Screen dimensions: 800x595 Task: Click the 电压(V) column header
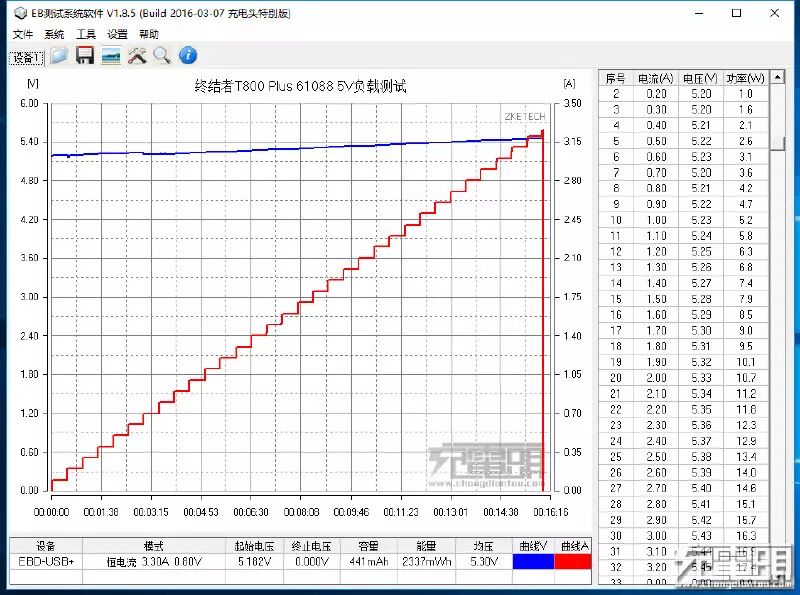coord(701,78)
